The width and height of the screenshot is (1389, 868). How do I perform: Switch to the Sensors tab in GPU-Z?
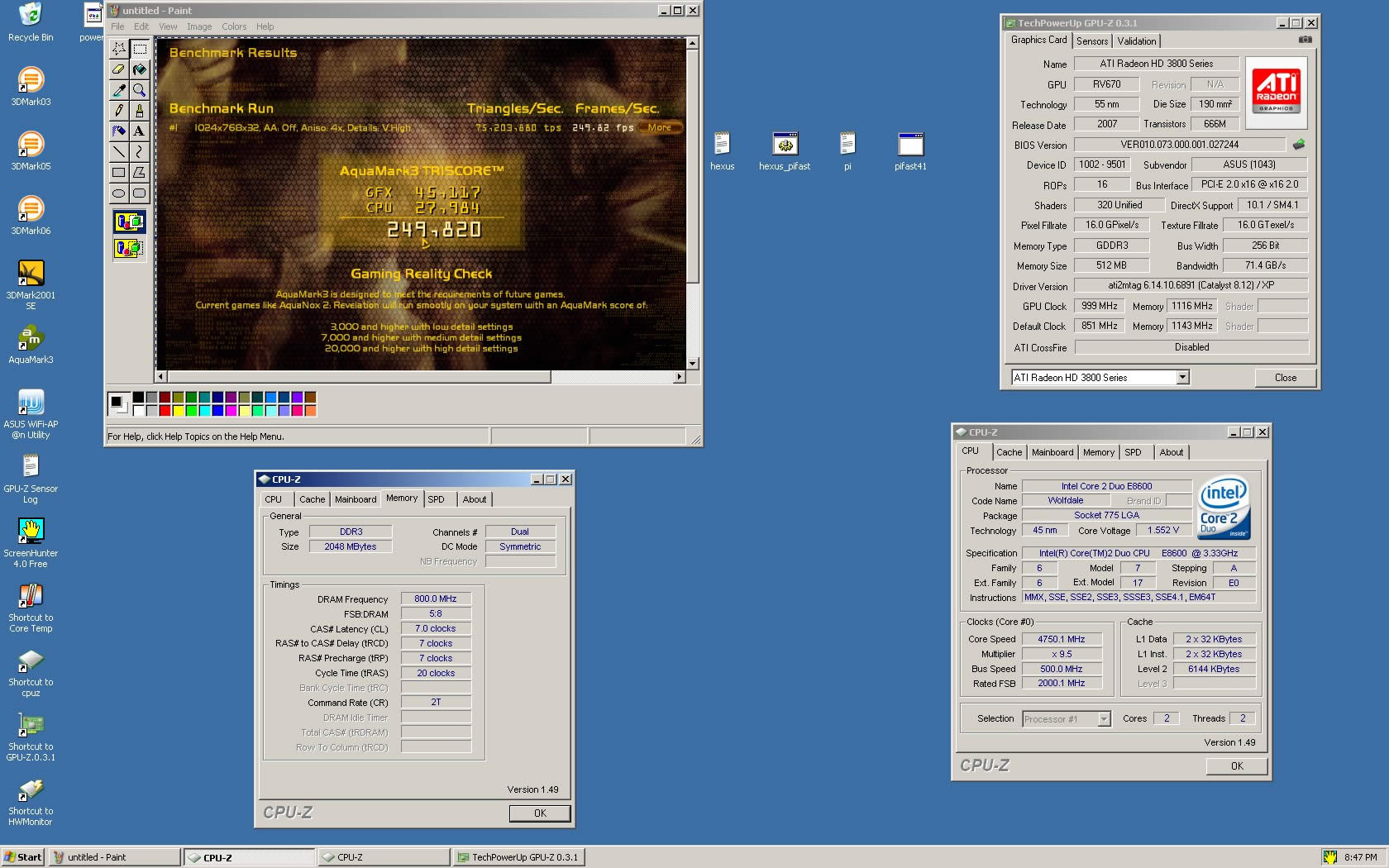click(1092, 41)
